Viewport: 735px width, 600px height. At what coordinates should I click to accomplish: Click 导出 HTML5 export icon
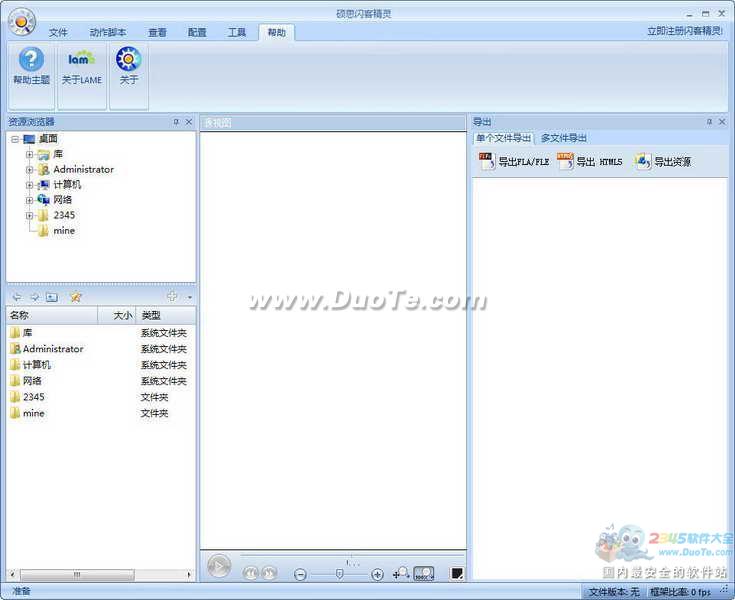[590, 162]
